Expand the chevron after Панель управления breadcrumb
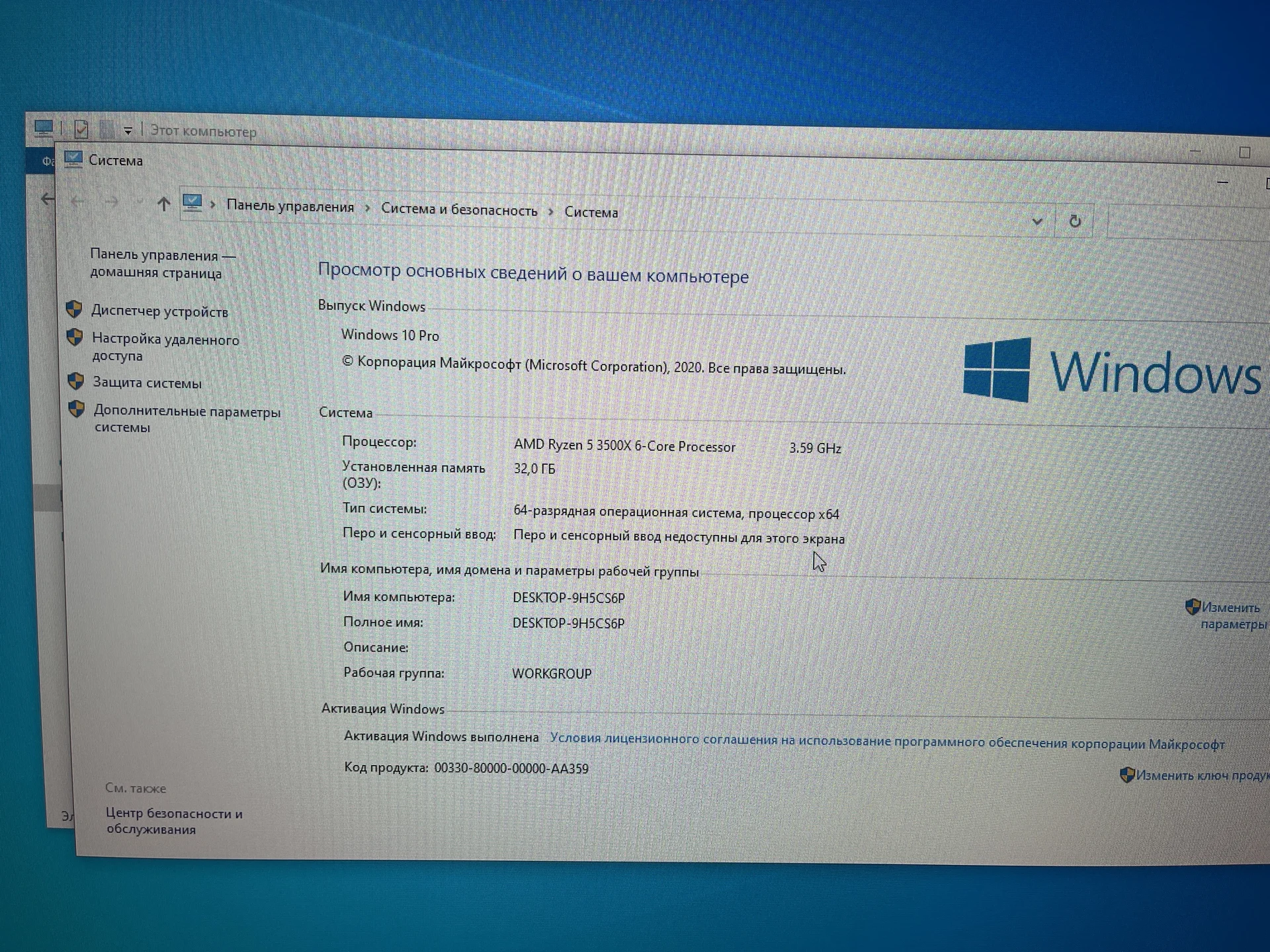 tap(368, 209)
